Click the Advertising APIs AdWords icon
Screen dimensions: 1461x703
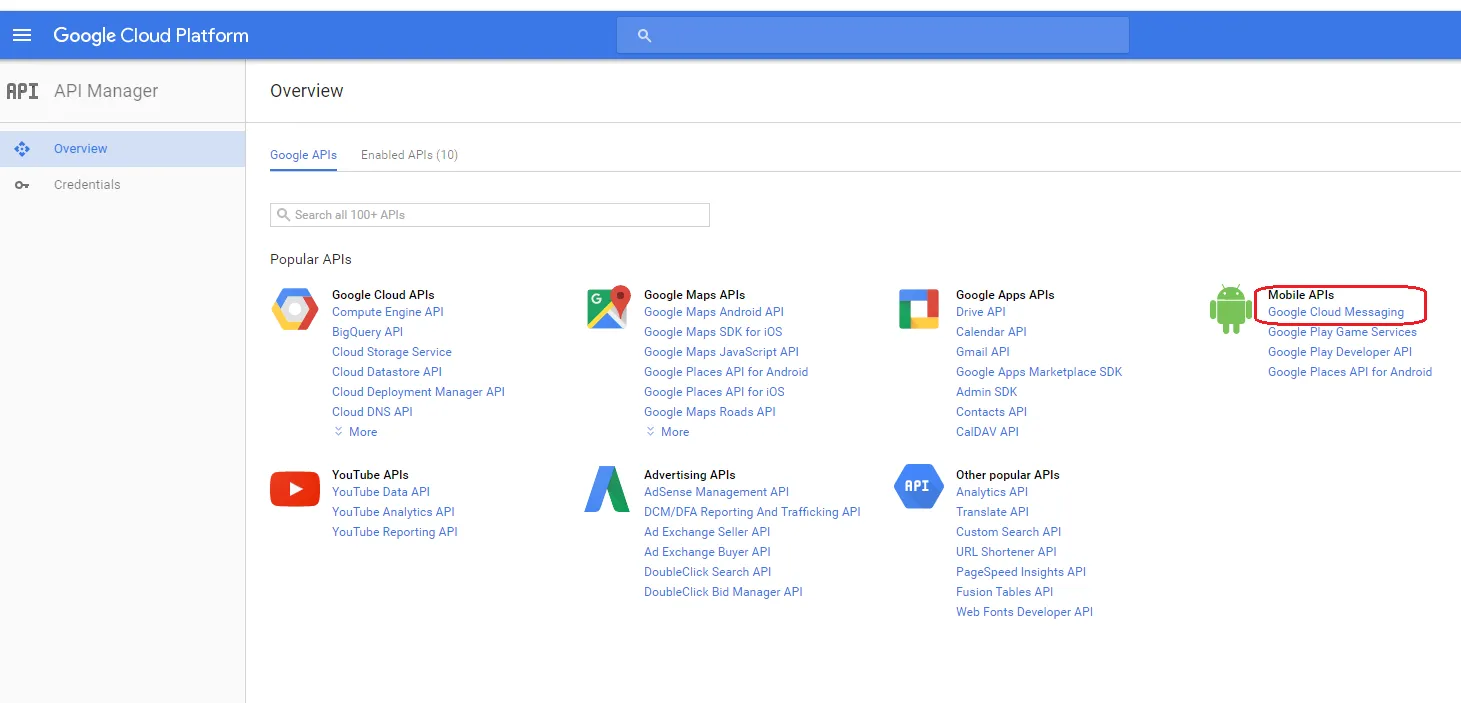tap(607, 489)
